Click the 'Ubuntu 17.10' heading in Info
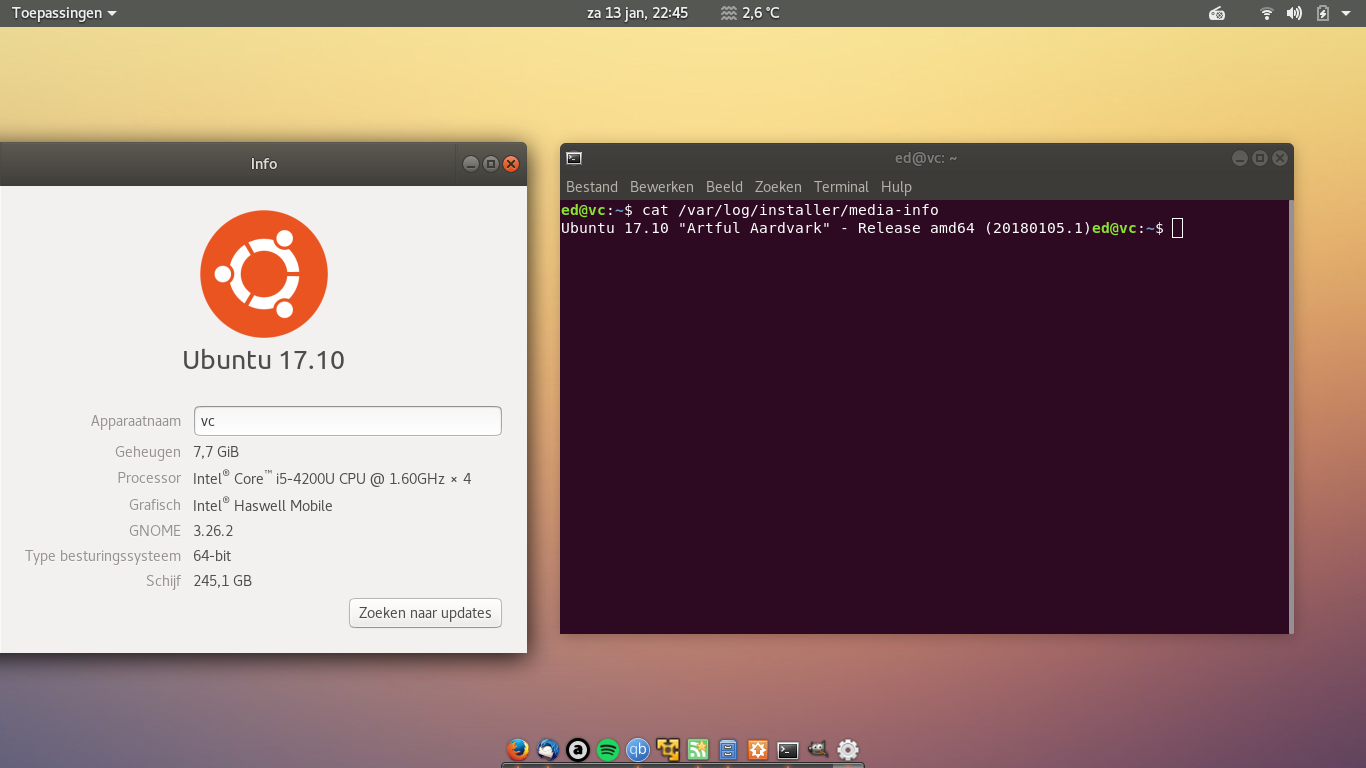1366x768 pixels. click(264, 360)
